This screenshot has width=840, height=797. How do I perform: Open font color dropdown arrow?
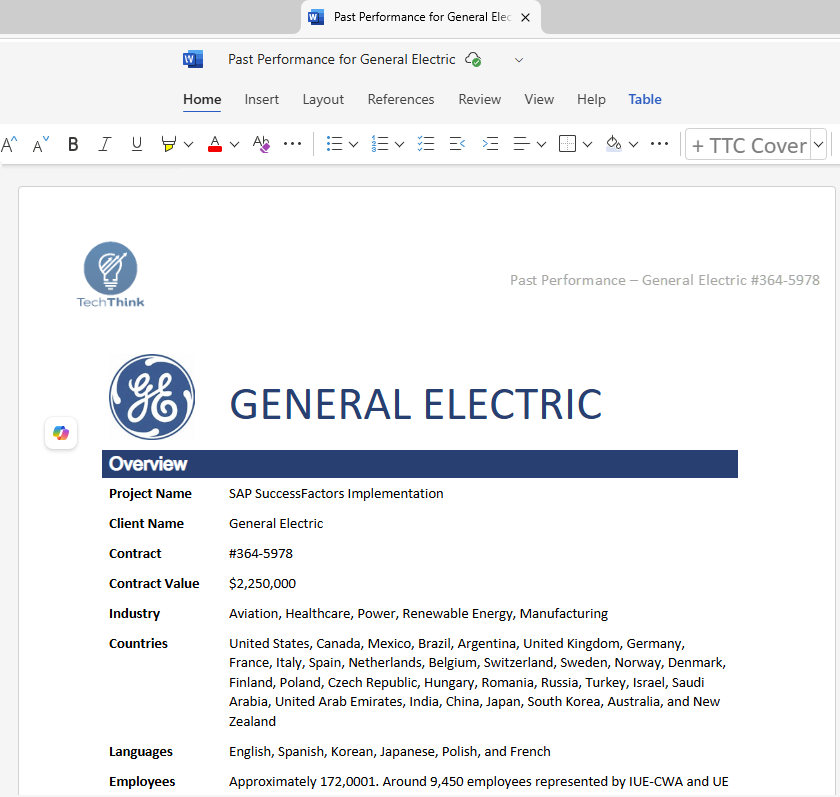point(234,144)
